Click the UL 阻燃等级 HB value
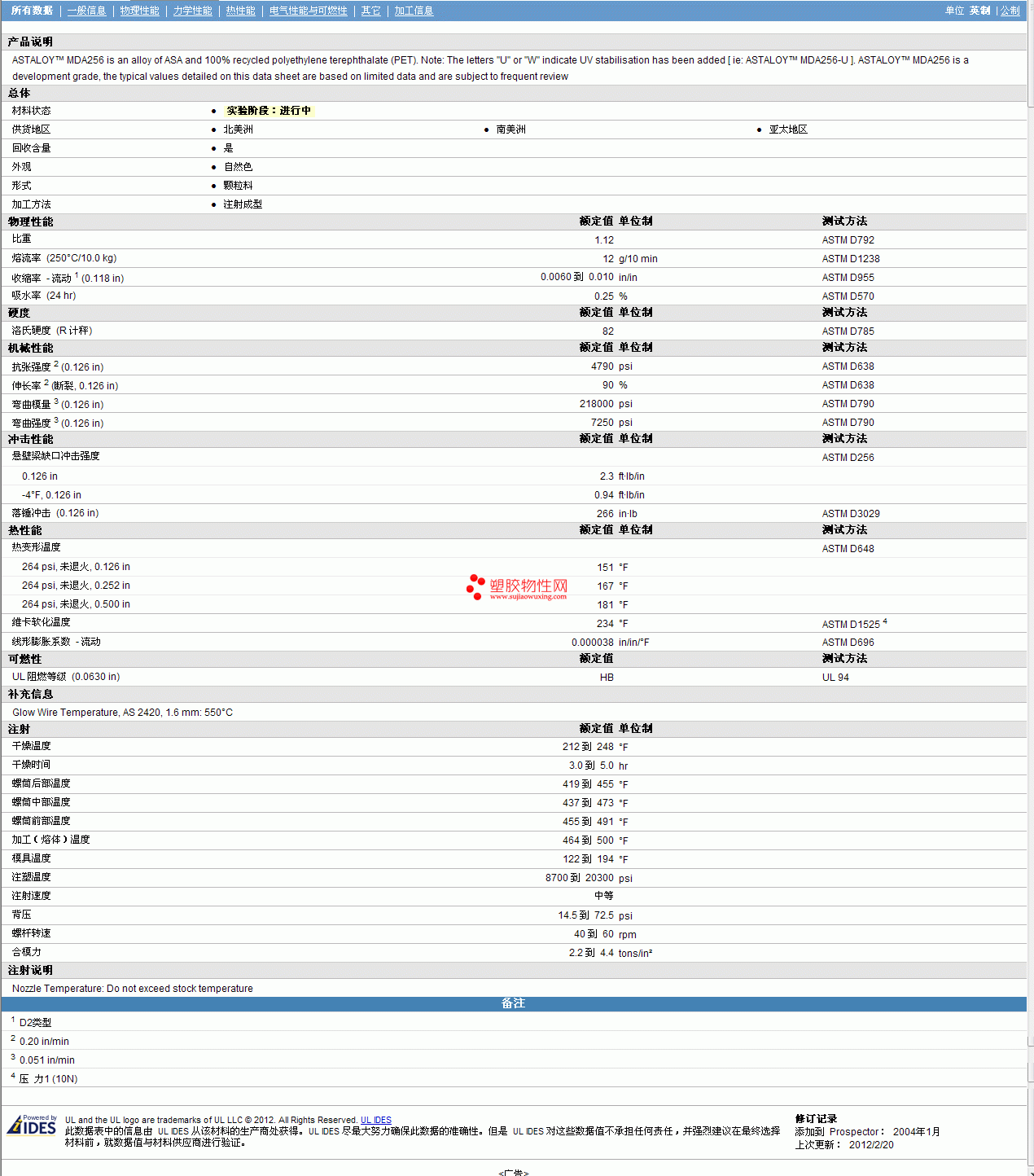 pyautogui.click(x=607, y=678)
